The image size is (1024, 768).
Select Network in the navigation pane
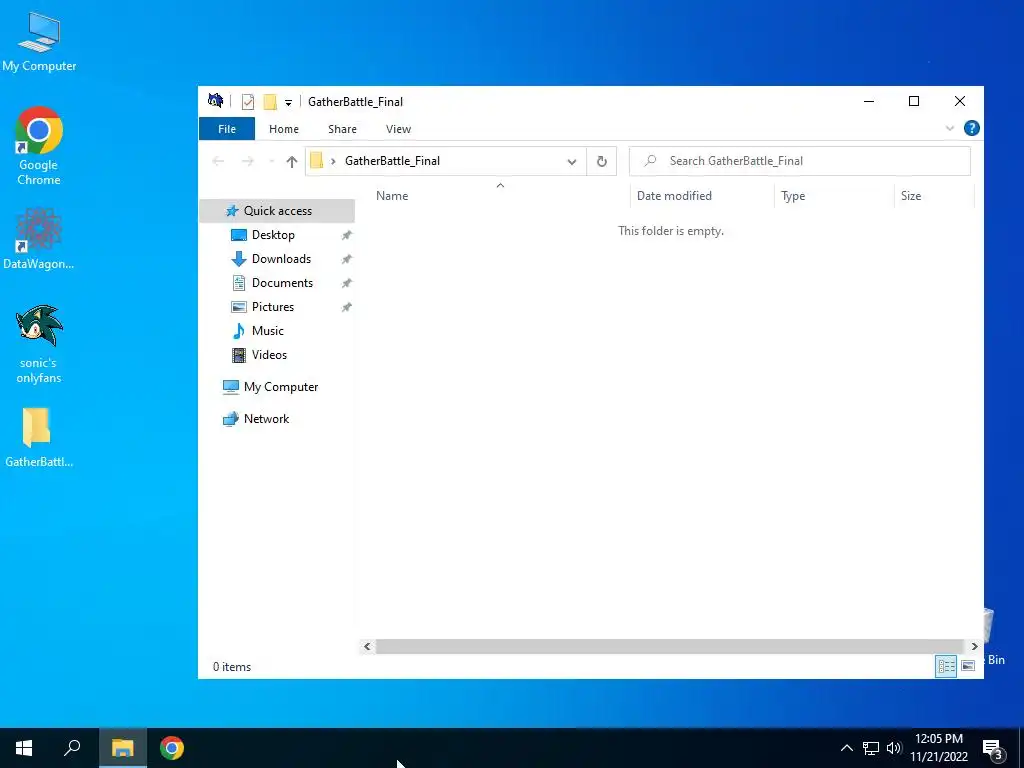266,419
